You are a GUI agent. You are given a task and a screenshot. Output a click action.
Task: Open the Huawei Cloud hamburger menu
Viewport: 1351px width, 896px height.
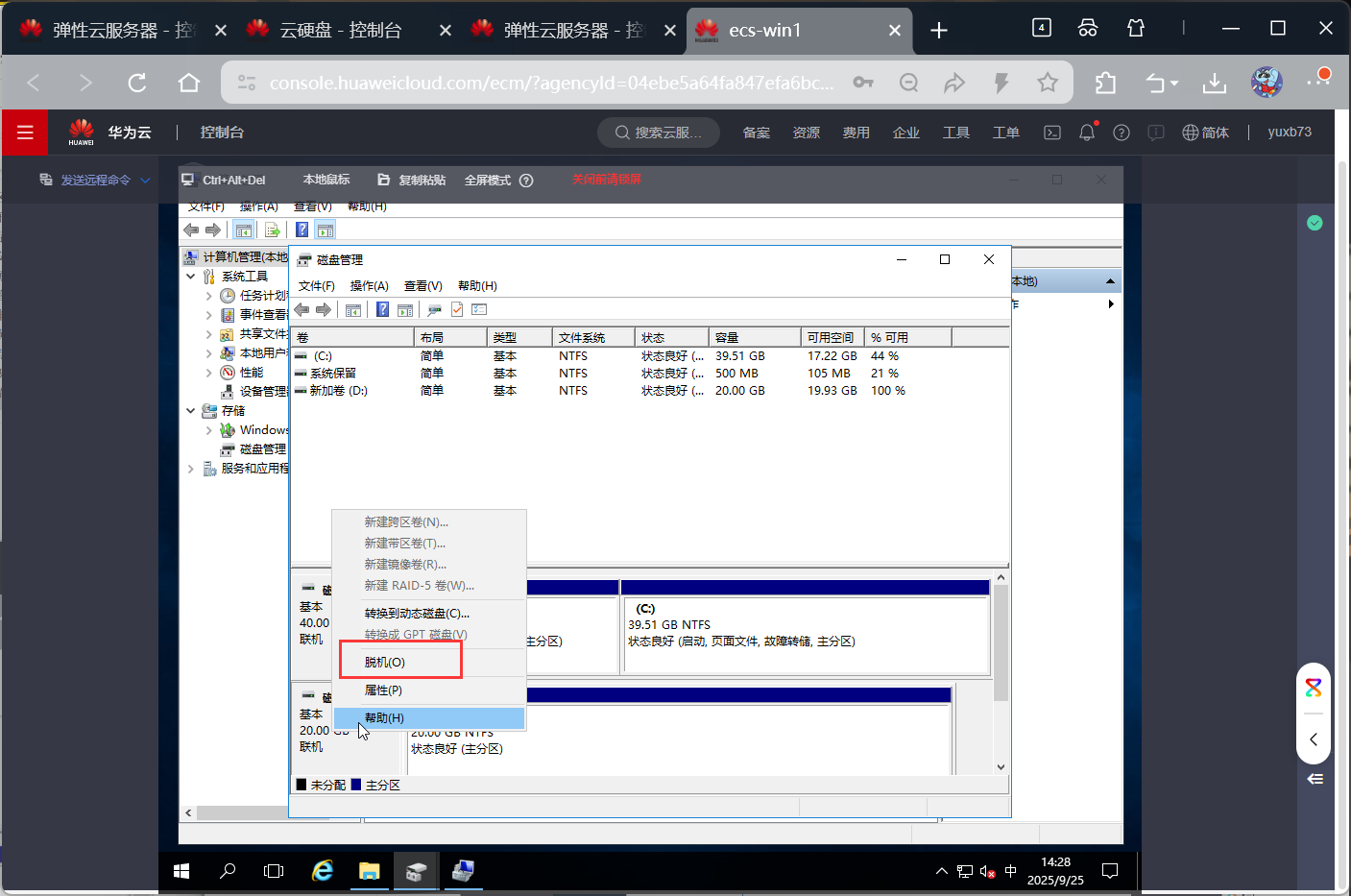coord(25,133)
